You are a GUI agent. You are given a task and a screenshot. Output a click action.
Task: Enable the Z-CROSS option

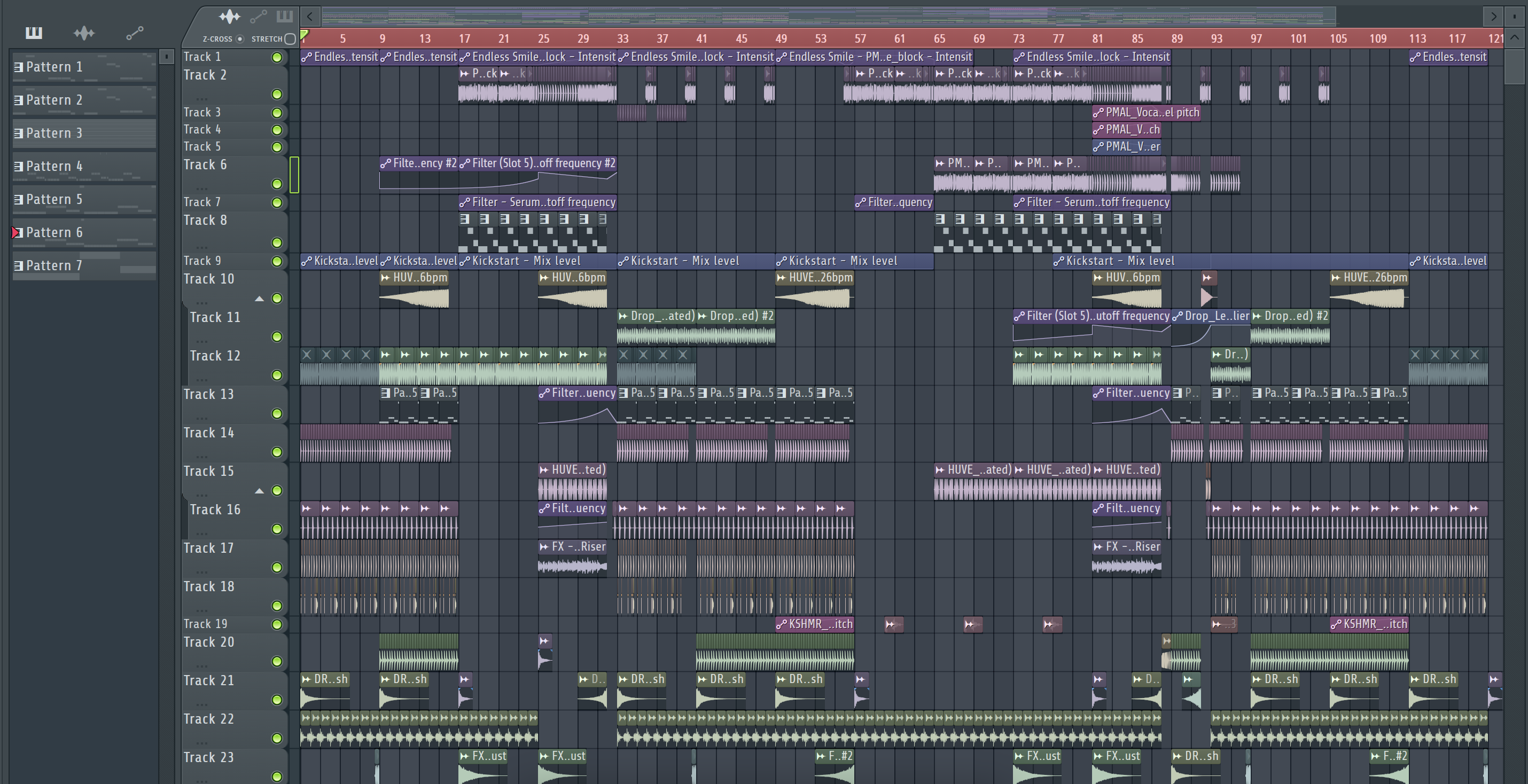240,39
